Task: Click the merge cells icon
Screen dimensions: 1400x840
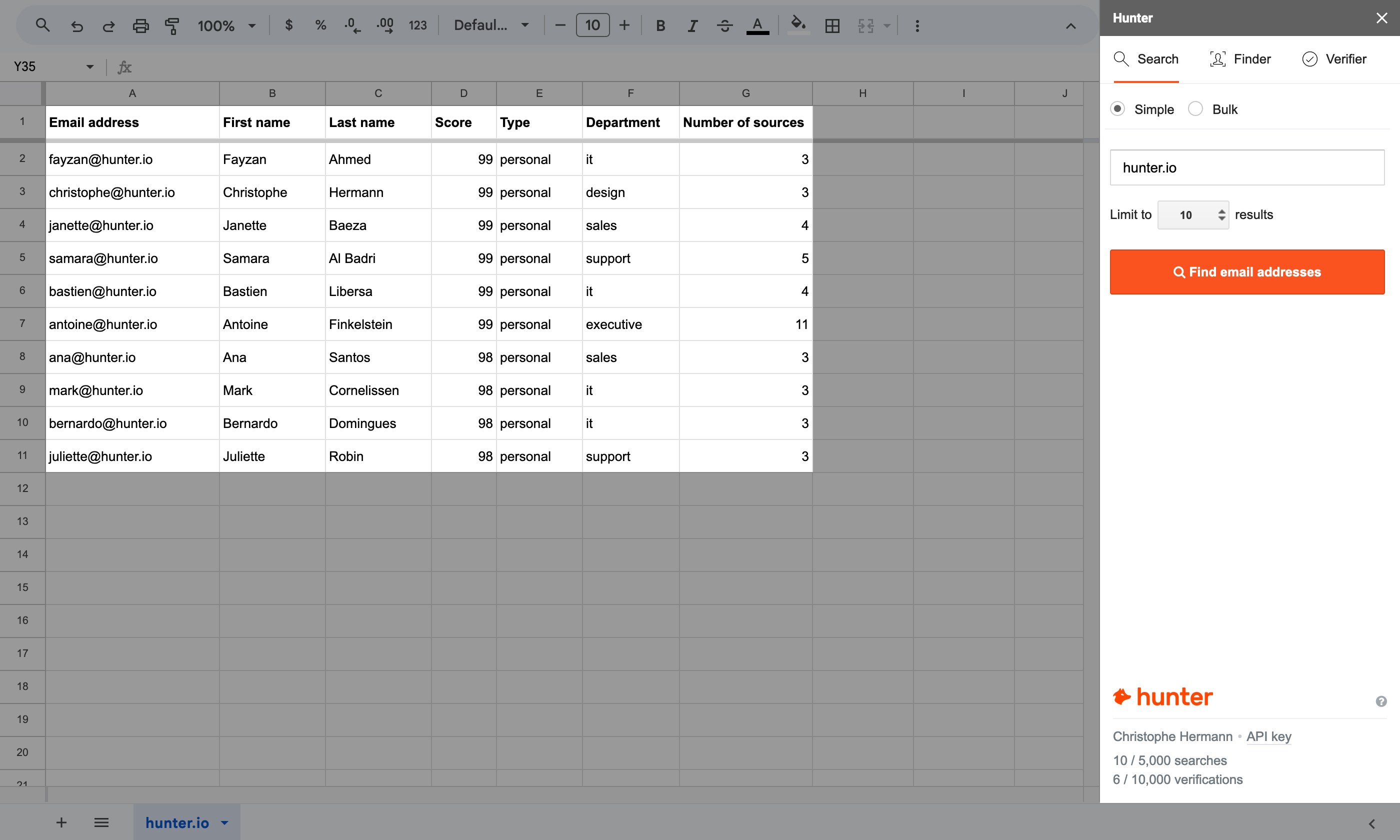Action: tap(866, 25)
